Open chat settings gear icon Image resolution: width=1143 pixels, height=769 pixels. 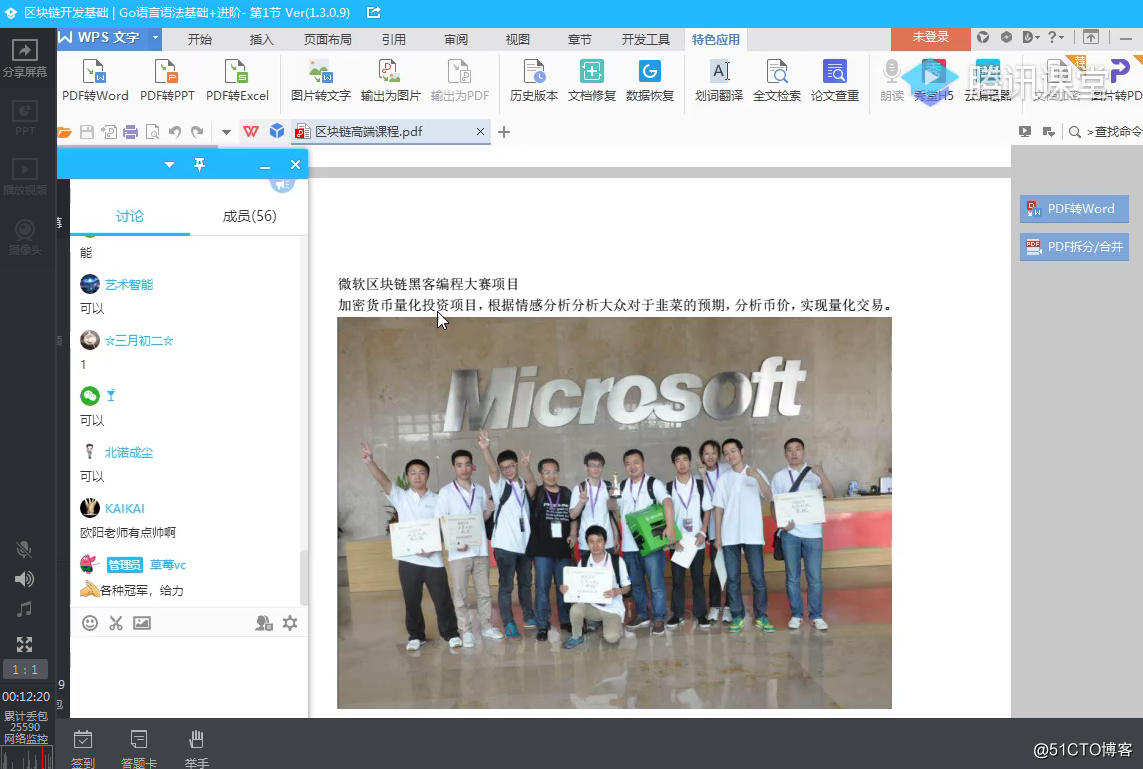point(290,623)
